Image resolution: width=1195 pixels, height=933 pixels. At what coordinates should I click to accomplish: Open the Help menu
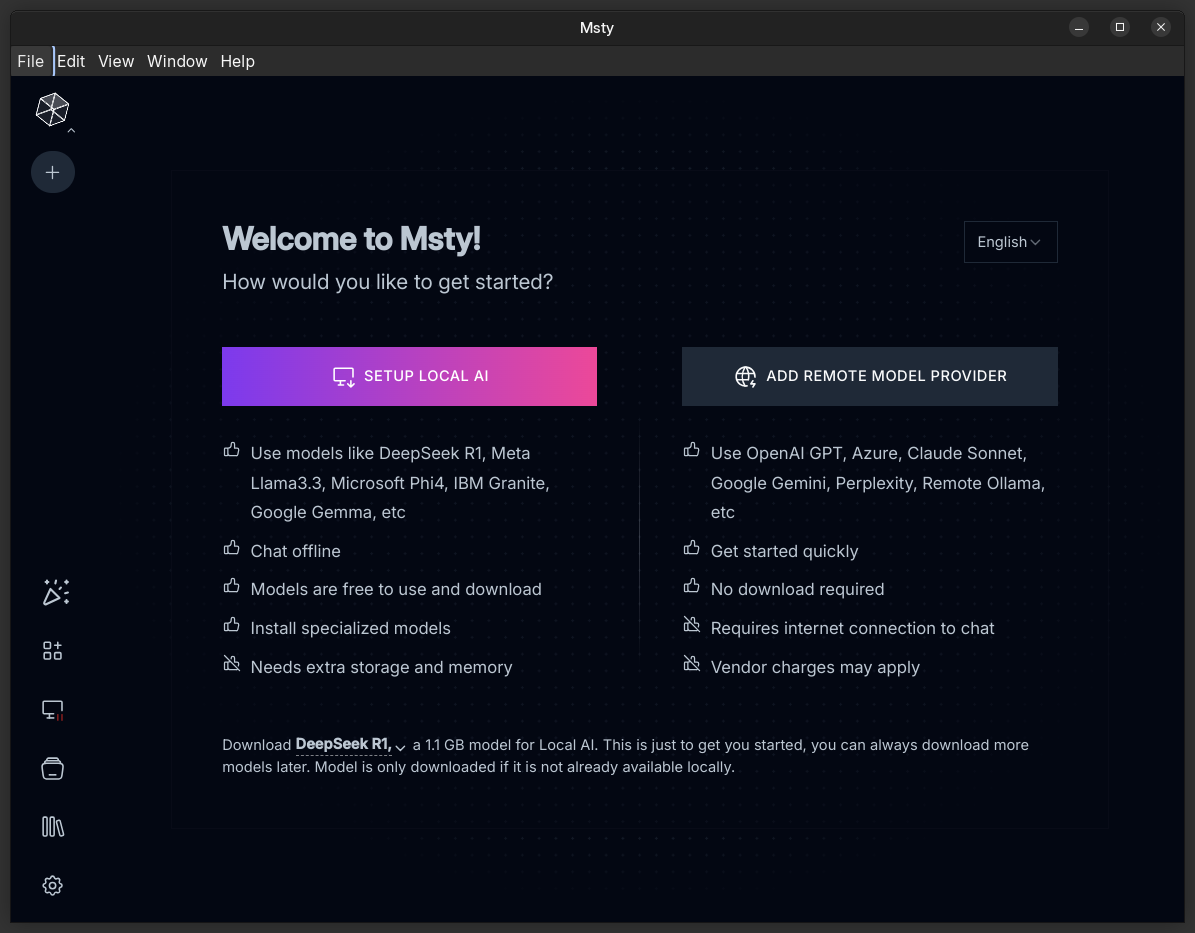click(238, 61)
